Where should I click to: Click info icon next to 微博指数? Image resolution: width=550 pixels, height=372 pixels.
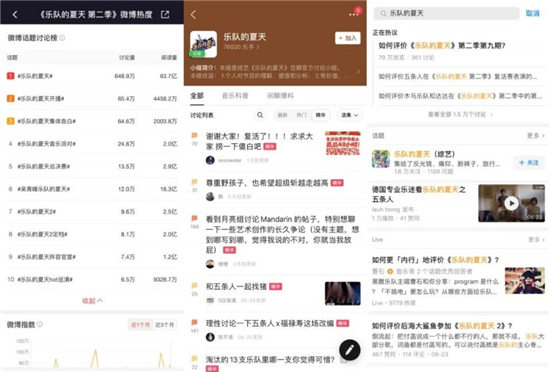point(40,324)
